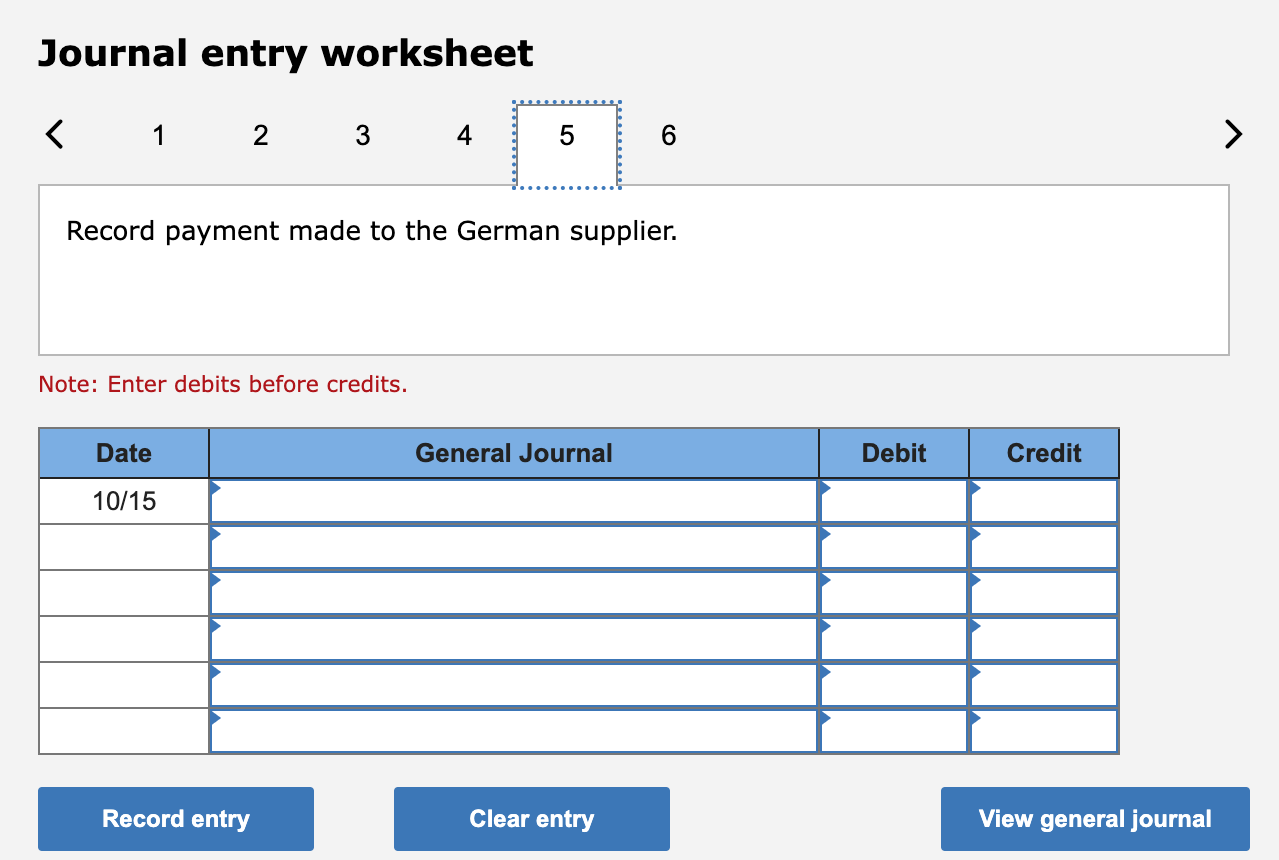Switch to journal entry tab 1
The height and width of the screenshot is (860, 1279).
[x=158, y=134]
